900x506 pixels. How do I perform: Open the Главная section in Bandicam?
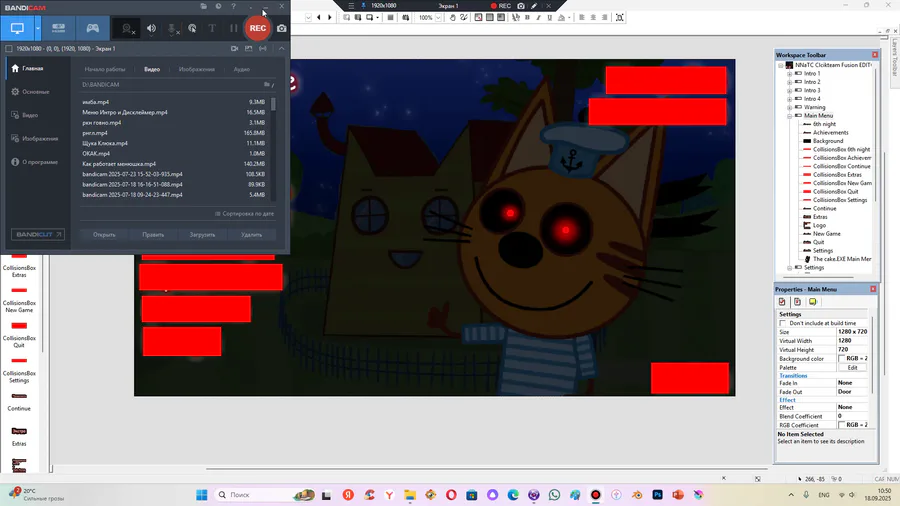34,68
